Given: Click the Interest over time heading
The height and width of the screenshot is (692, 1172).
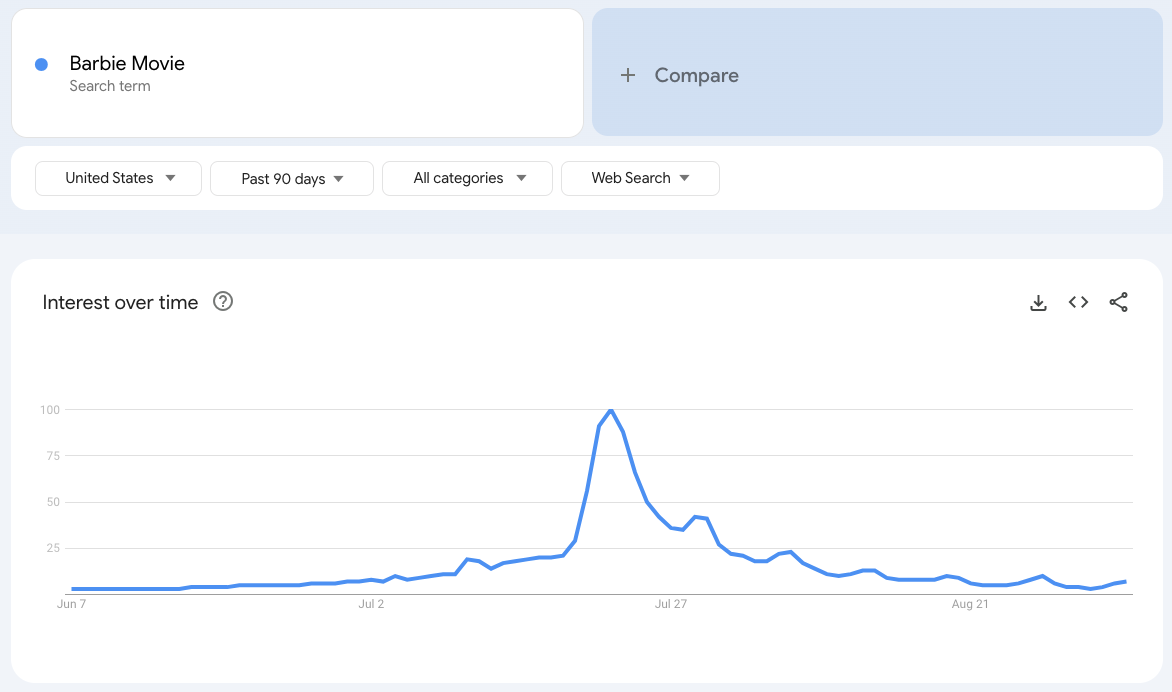Looking at the screenshot, I should tap(120, 302).
